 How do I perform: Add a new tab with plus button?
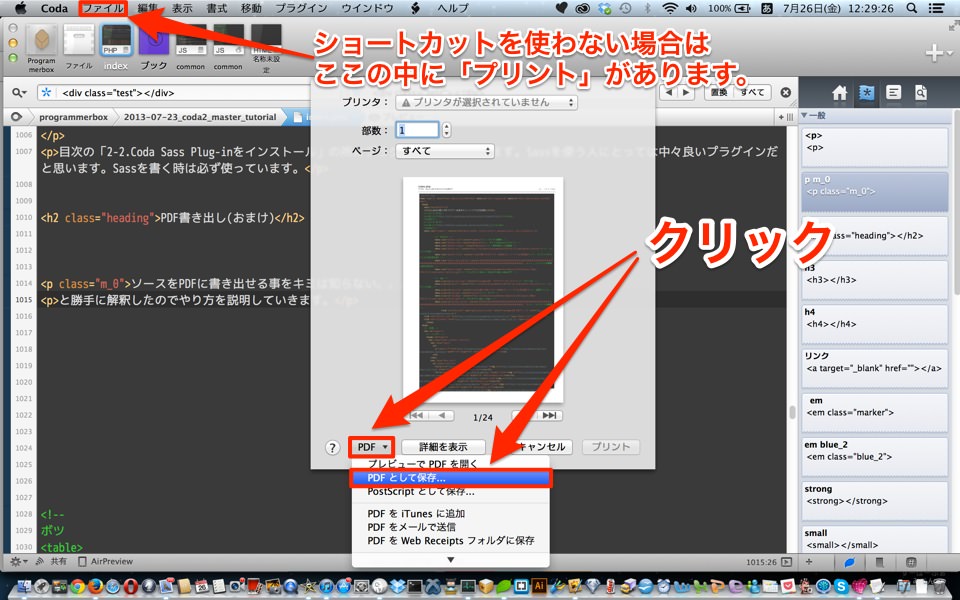click(934, 53)
